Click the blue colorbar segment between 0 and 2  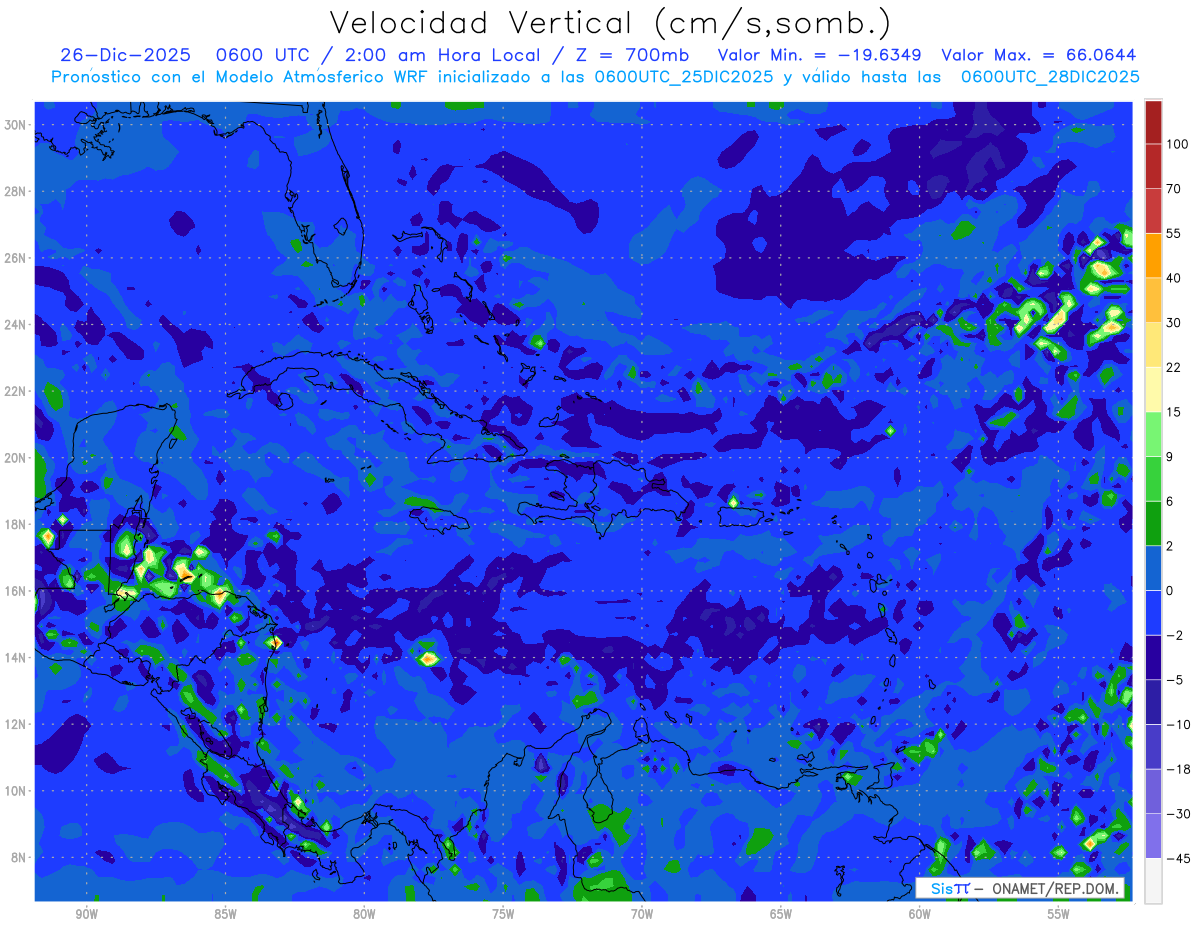1153,568
